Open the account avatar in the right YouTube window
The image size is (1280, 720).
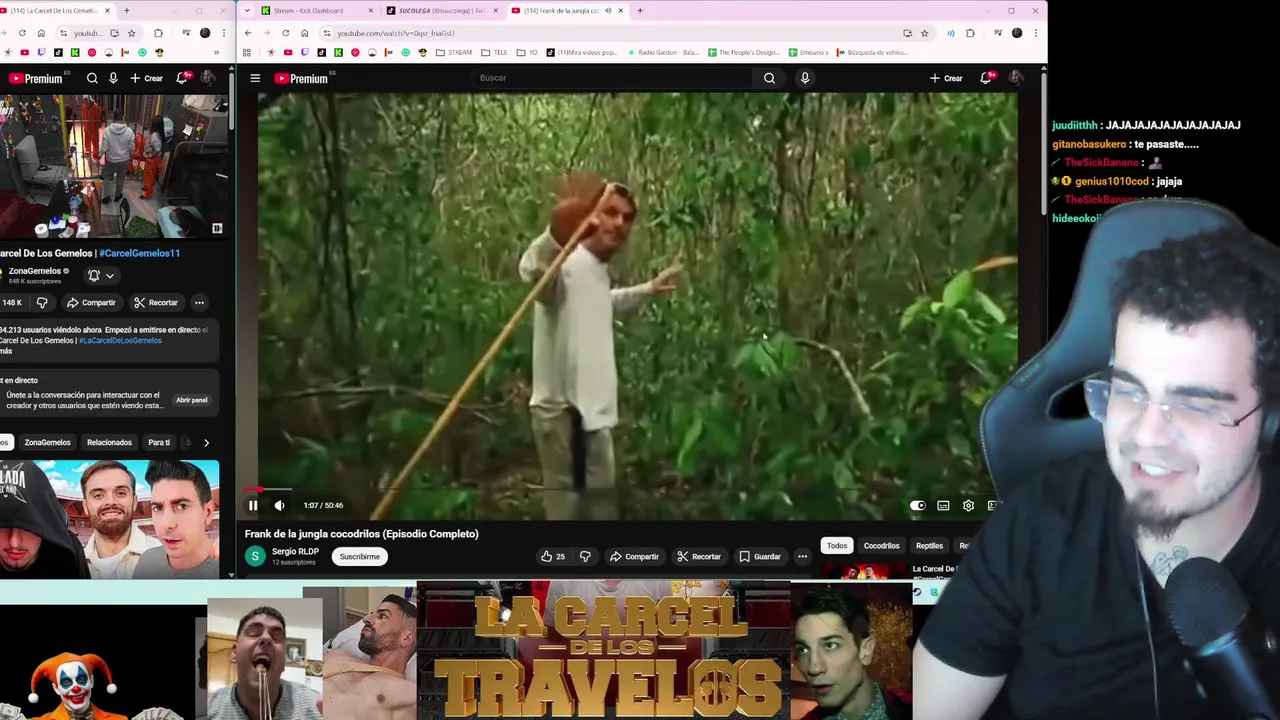pyautogui.click(x=1016, y=78)
